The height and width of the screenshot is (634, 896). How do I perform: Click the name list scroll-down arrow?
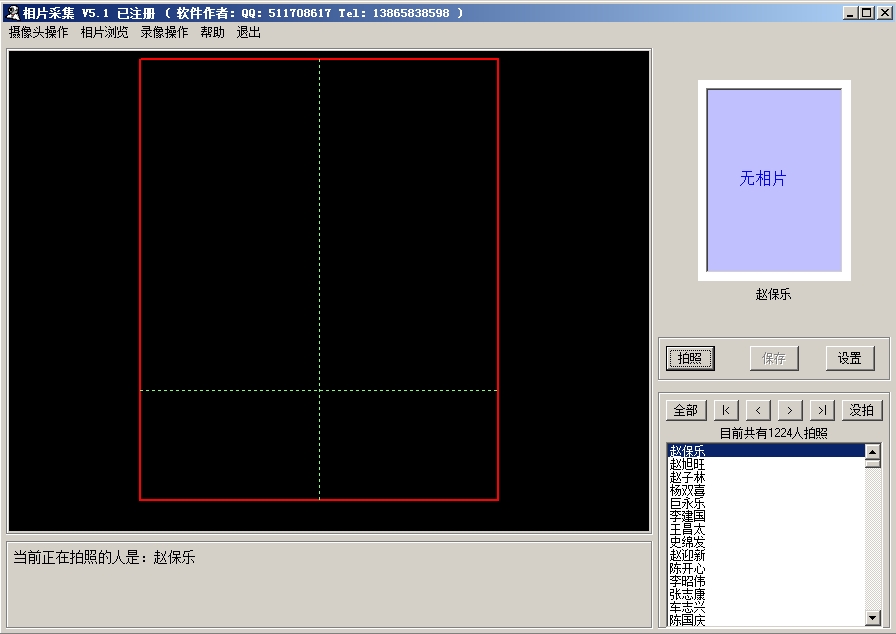tap(873, 617)
